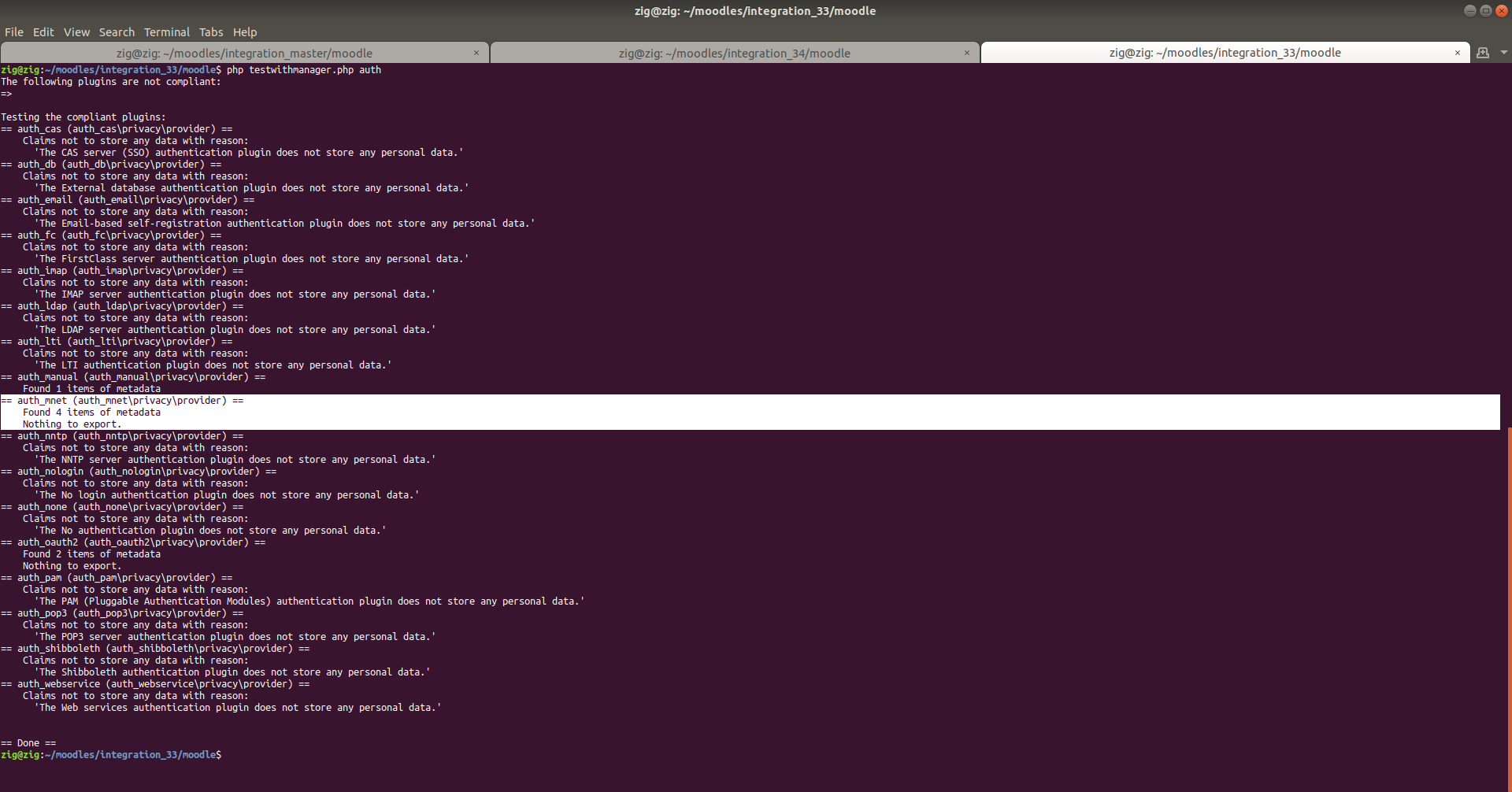
Task: Click the auth_cas provider header line
Action: pos(117,129)
